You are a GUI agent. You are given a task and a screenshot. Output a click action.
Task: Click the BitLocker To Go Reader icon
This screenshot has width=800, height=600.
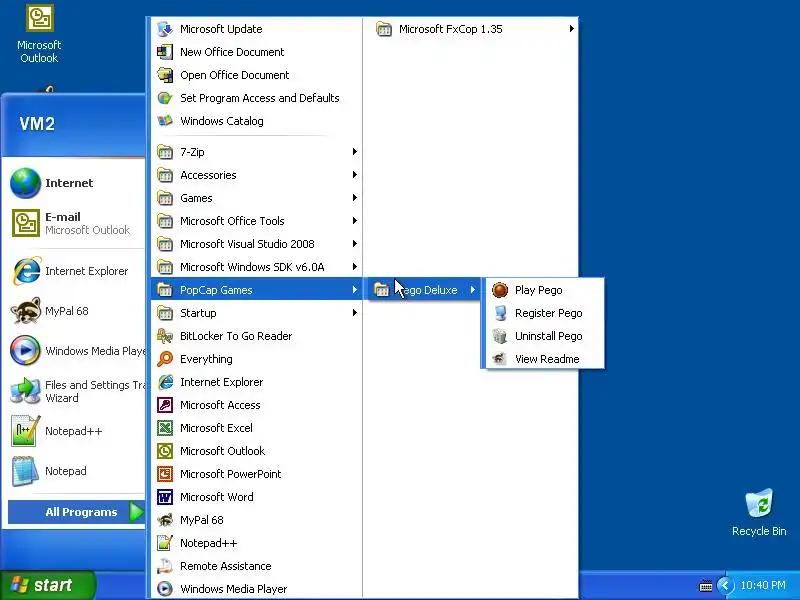point(165,336)
